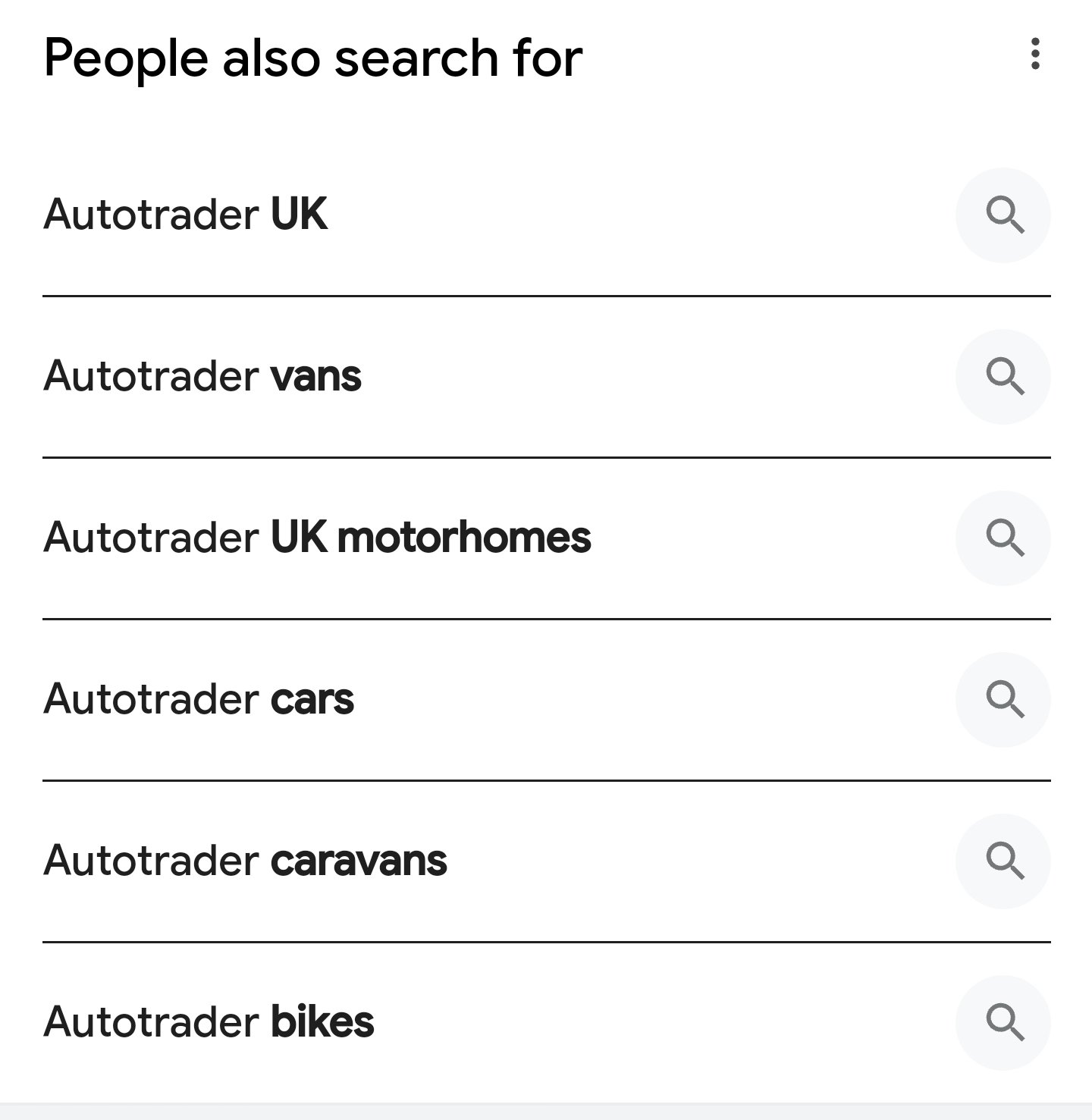This screenshot has height=1120, width=1092.
Task: Hit the search icon for Autotrader caravans
Action: click(1003, 861)
